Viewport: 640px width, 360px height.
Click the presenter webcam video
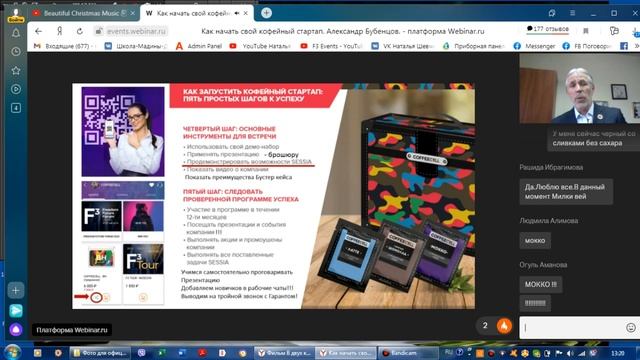[x=580, y=89]
